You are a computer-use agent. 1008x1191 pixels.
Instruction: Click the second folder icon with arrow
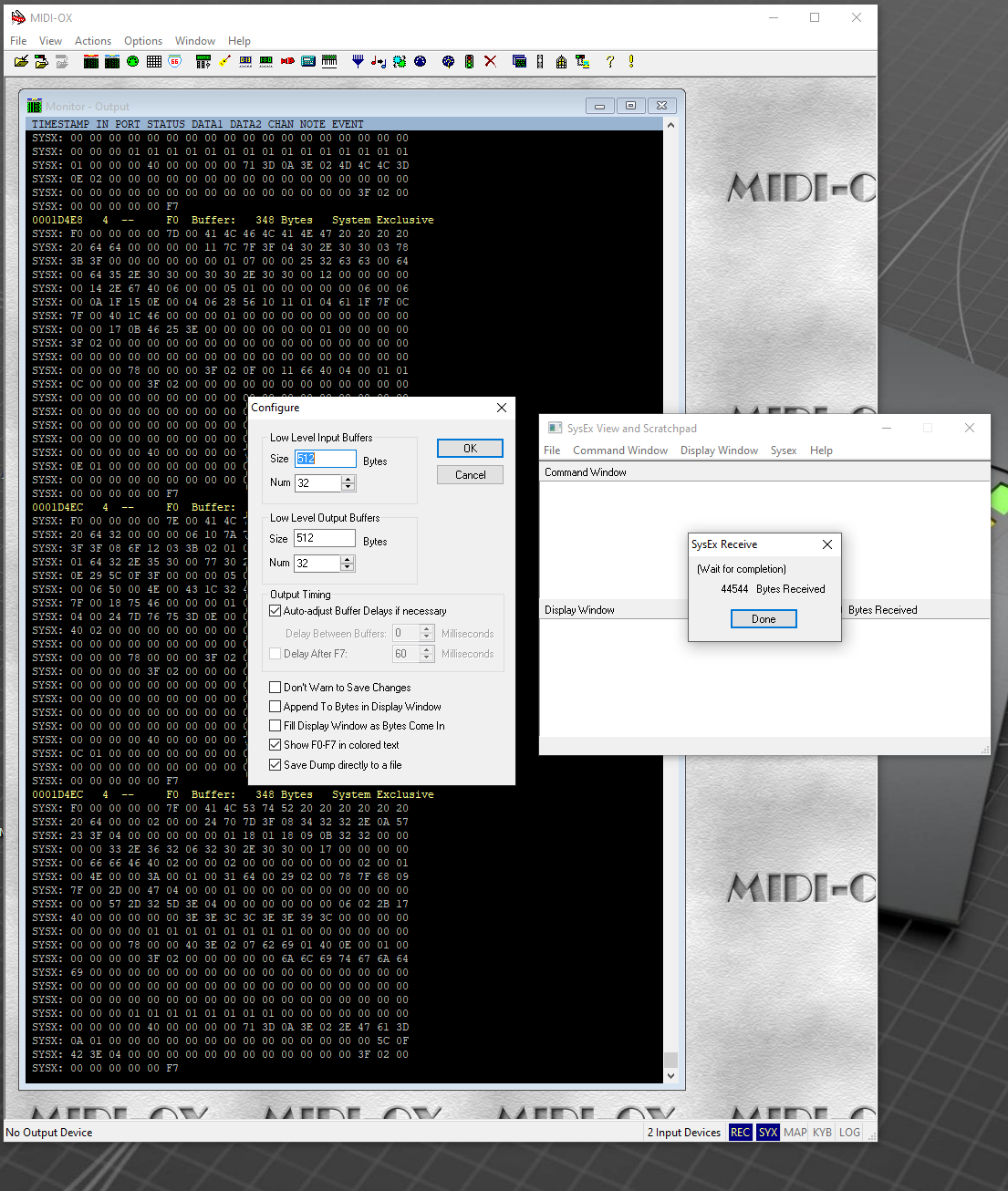coord(41,62)
